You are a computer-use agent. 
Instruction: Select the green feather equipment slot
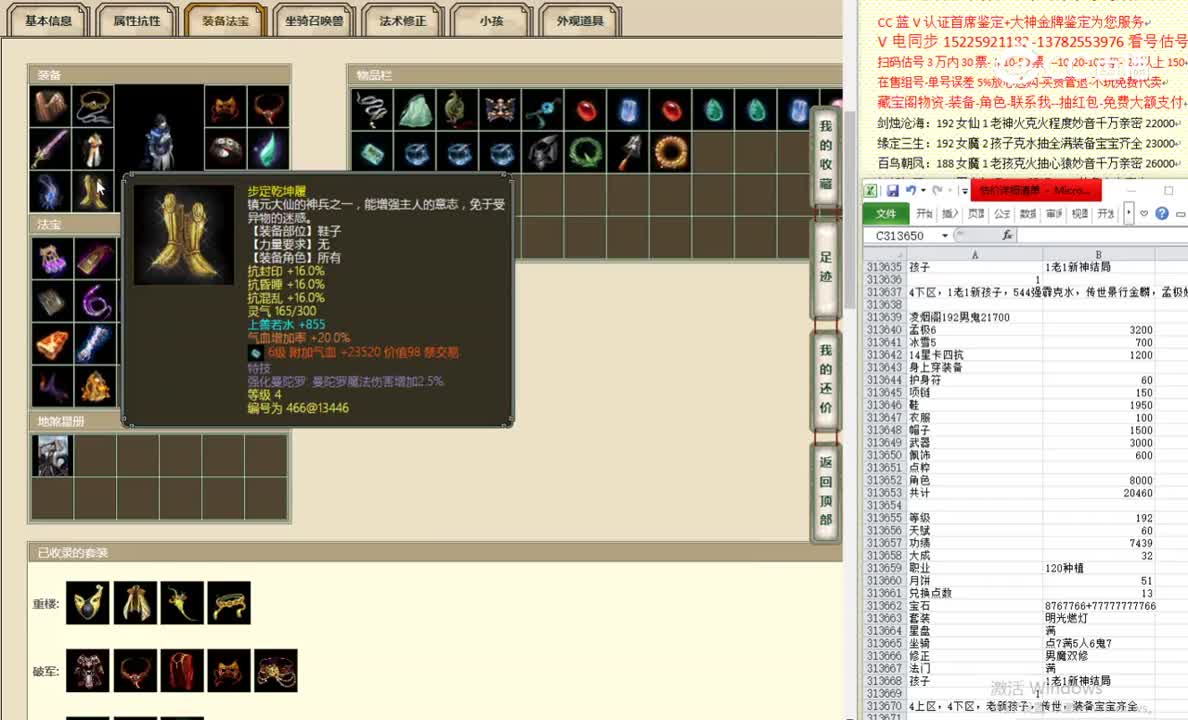268,149
